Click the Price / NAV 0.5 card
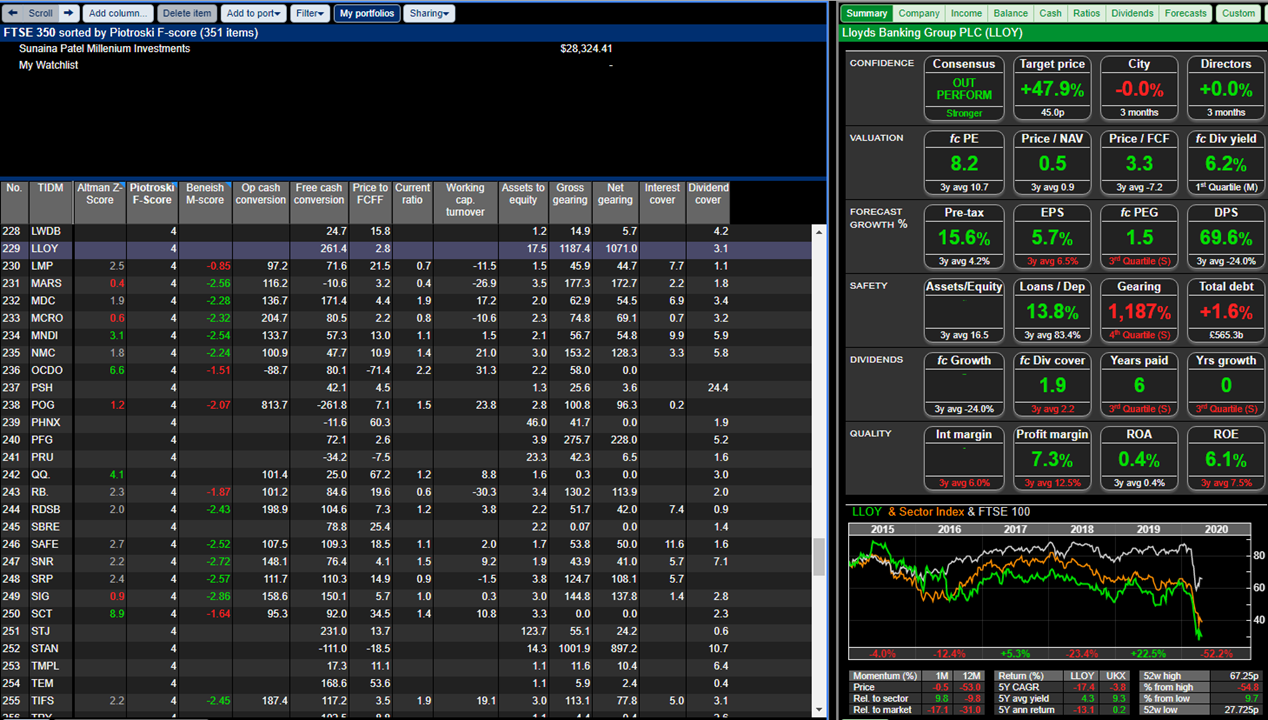 (1052, 162)
